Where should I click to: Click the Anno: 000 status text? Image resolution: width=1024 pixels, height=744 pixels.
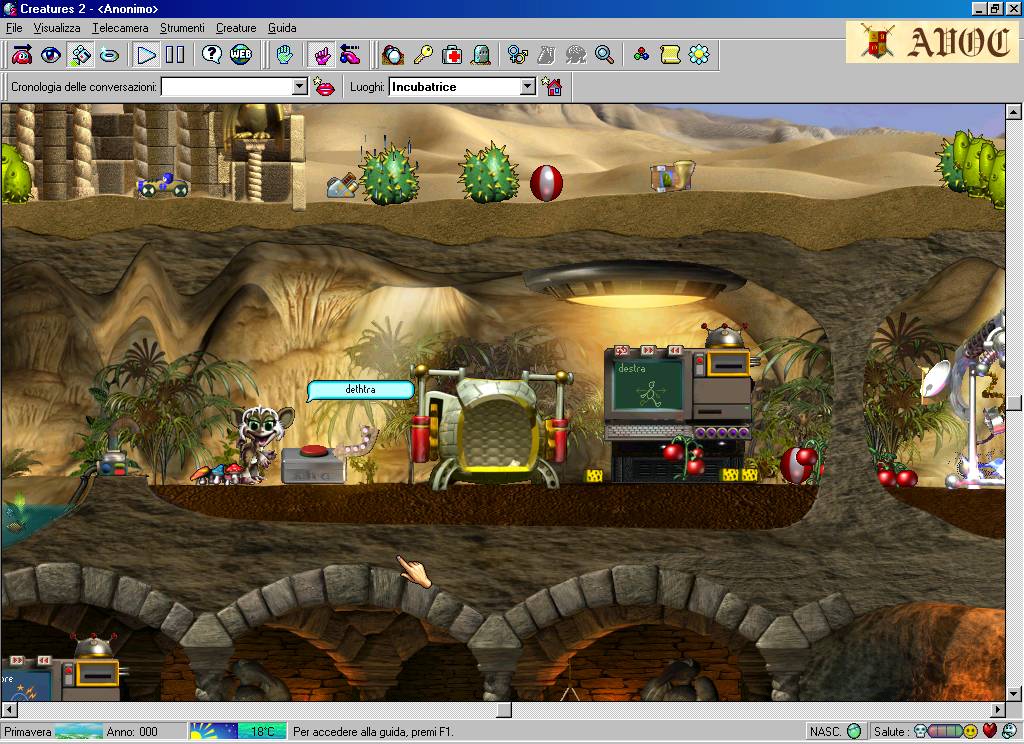(132, 732)
